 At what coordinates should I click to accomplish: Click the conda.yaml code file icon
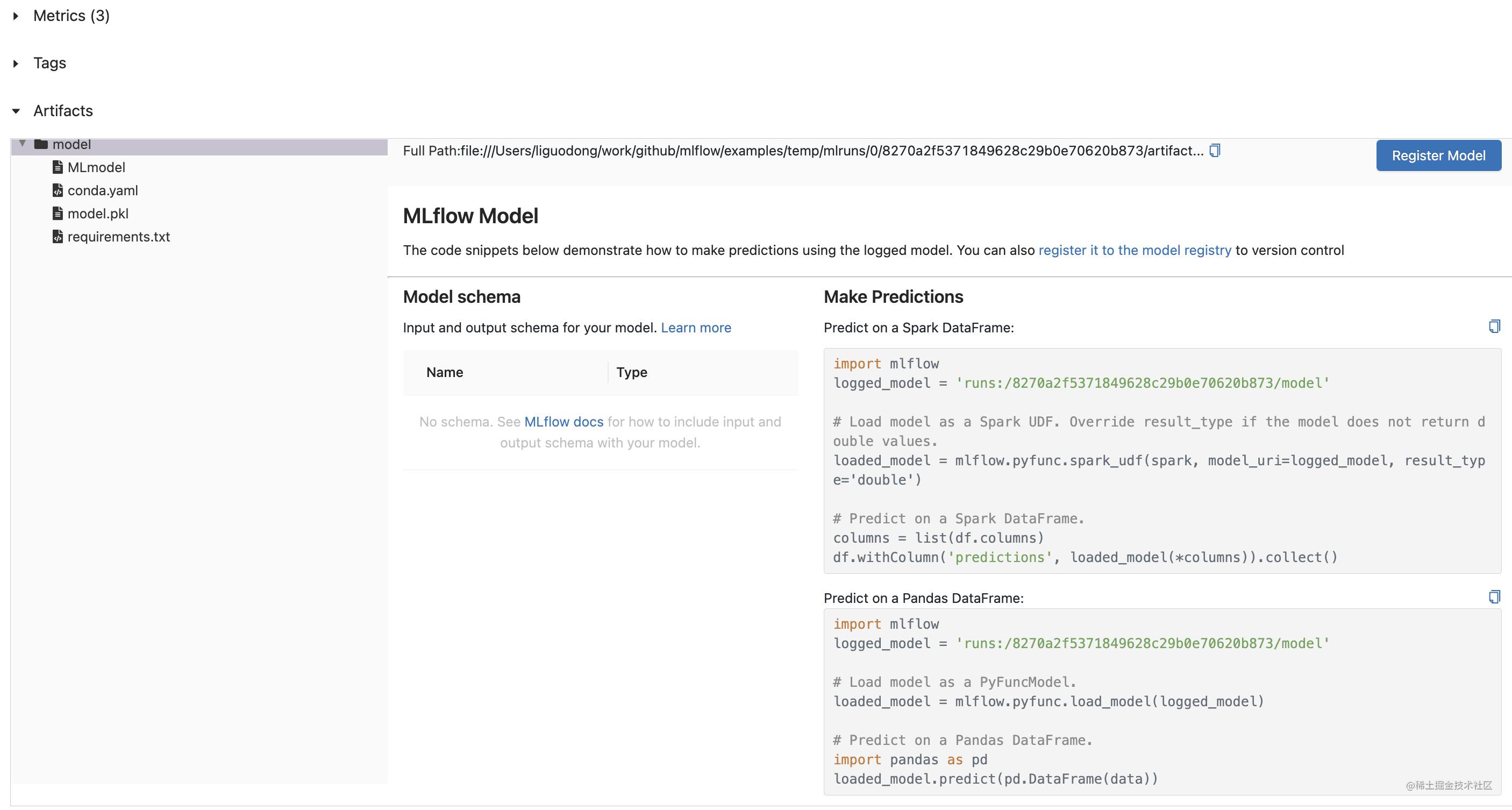coord(57,190)
